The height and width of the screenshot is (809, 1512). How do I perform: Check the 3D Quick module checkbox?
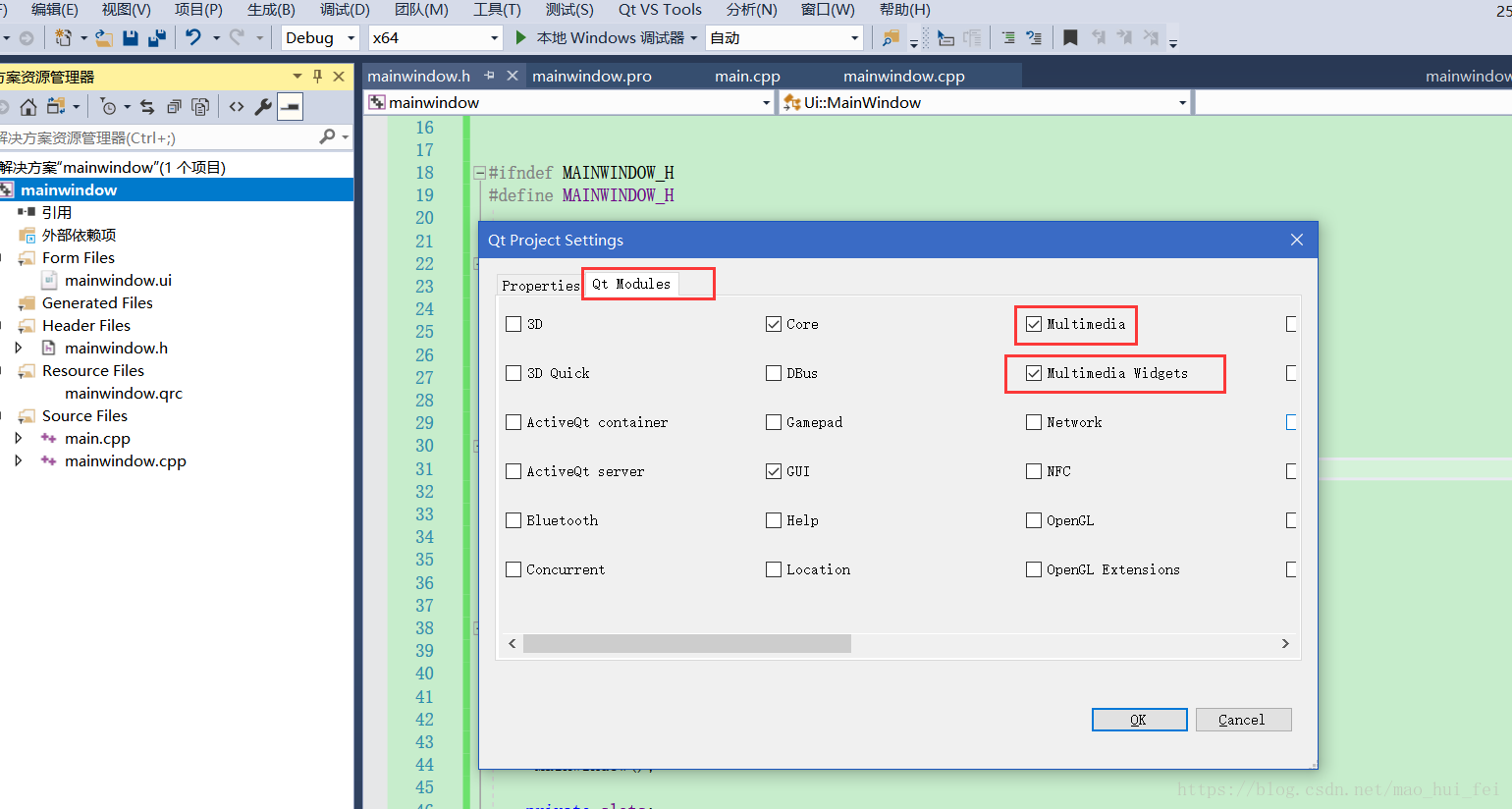pyautogui.click(x=513, y=373)
